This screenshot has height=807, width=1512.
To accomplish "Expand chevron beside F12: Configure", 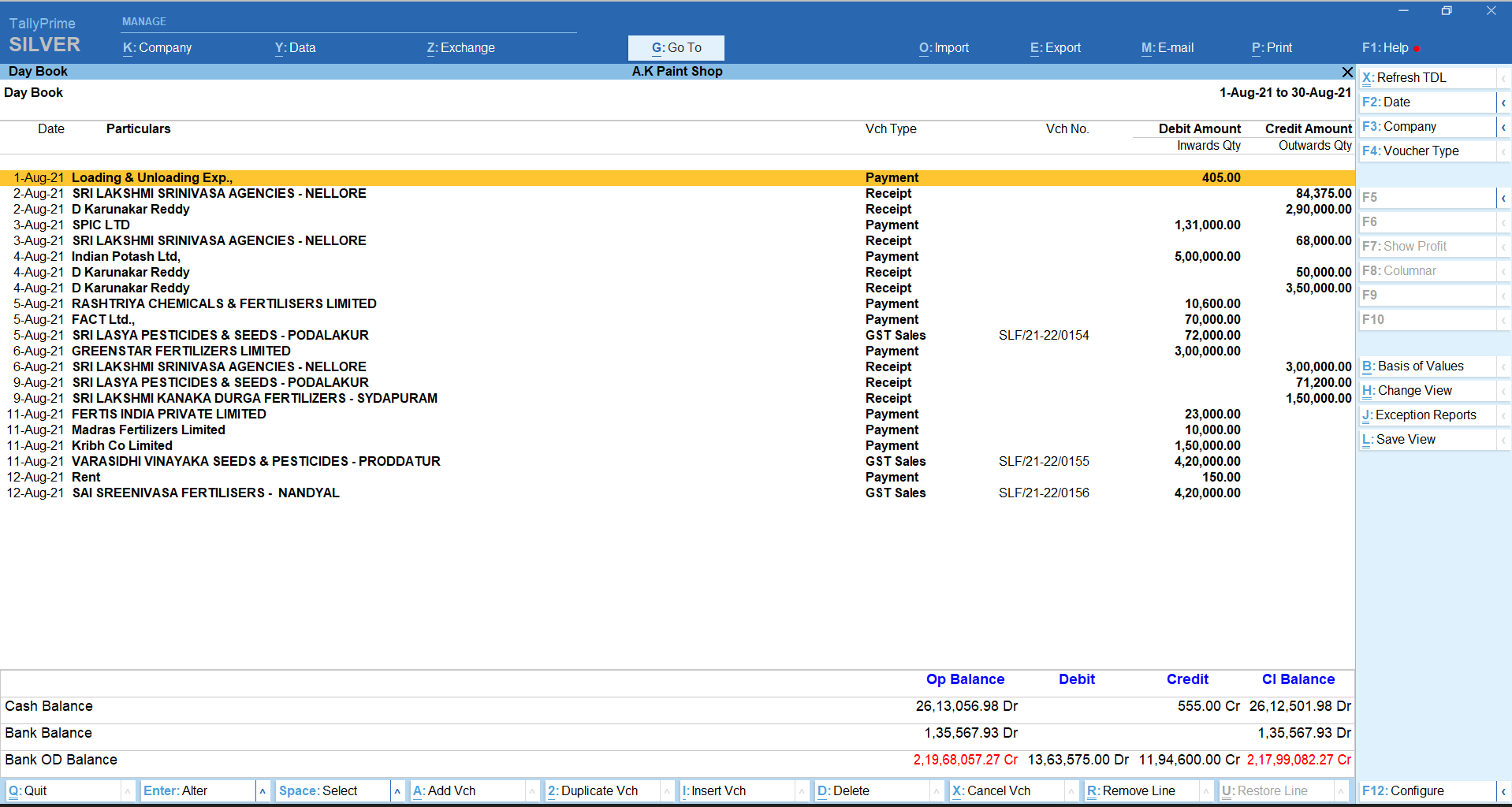I will point(1503,791).
